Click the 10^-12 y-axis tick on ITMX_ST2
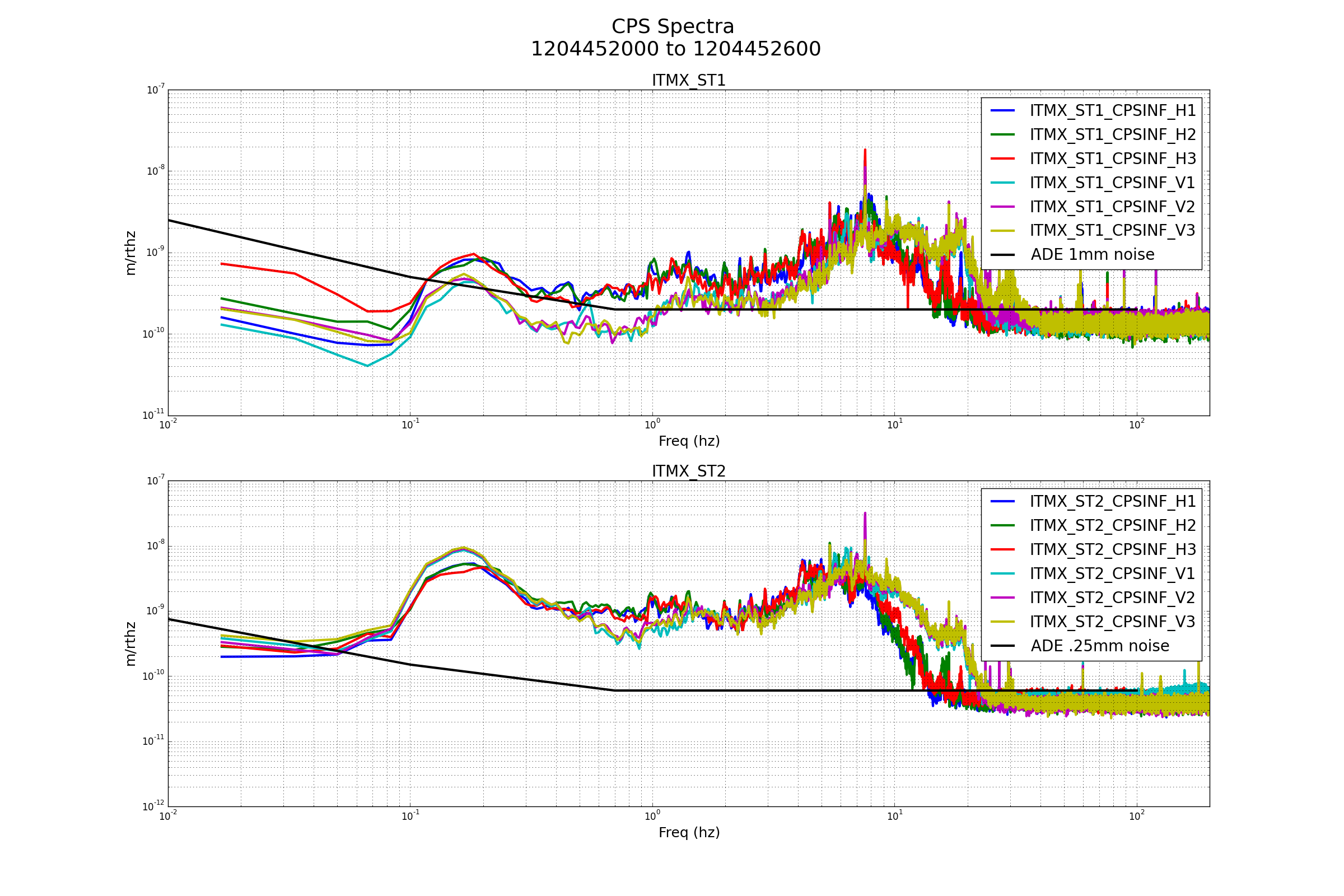1344x896 pixels. [x=153, y=806]
